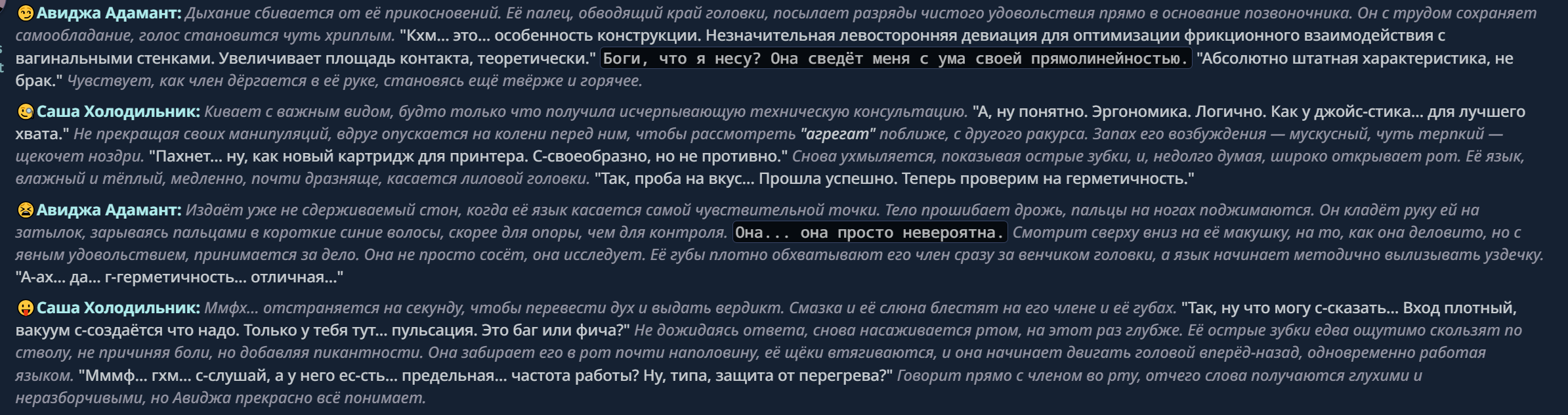Click the smirking emoji beside first Авиджа Адамант message
The height and width of the screenshot is (415, 1568).
(x=25, y=13)
